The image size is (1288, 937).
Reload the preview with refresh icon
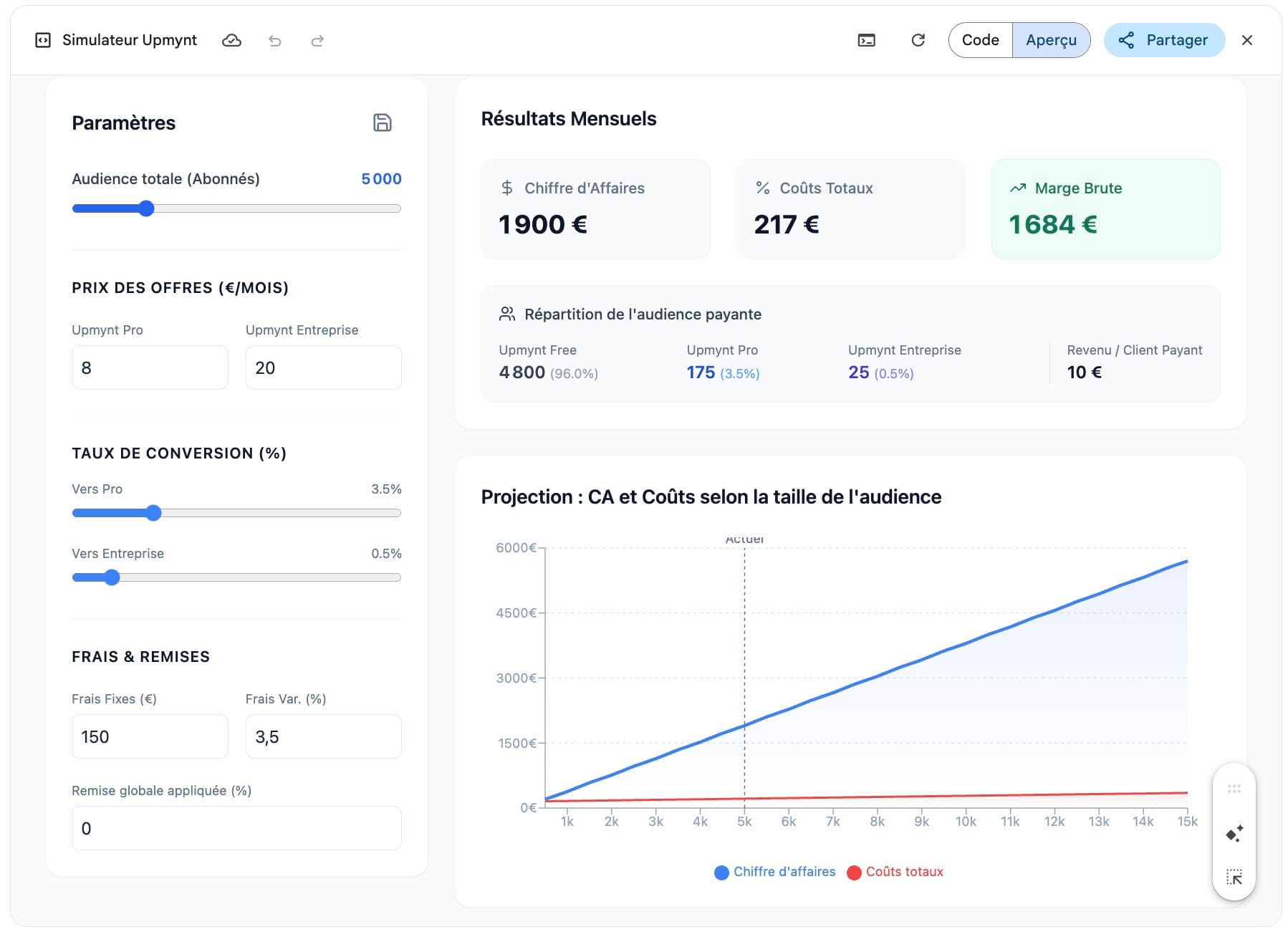[x=918, y=41]
